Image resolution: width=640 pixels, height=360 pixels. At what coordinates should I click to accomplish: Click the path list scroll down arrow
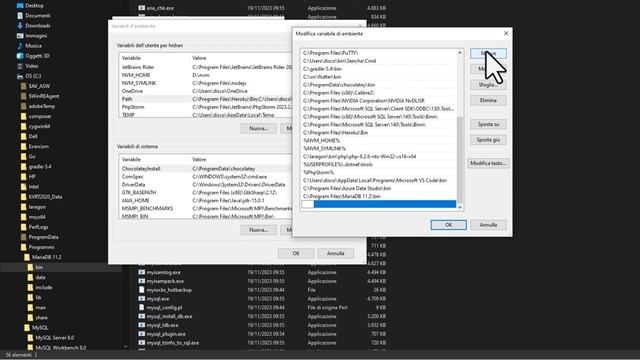point(460,207)
